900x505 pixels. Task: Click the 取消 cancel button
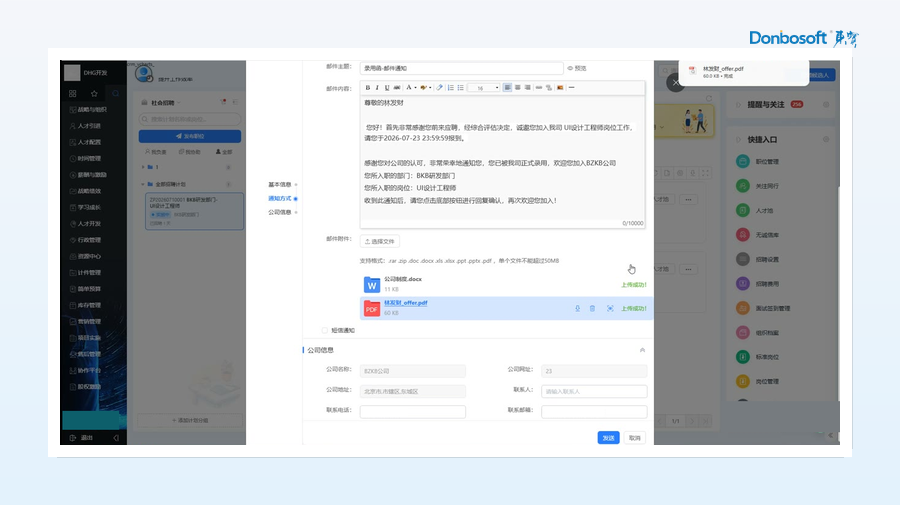tap(634, 438)
